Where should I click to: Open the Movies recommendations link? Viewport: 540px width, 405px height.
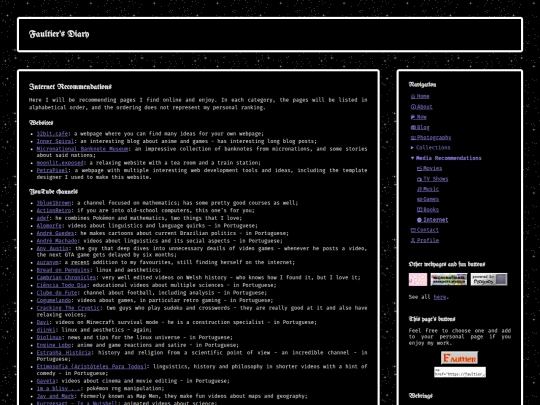429,168
